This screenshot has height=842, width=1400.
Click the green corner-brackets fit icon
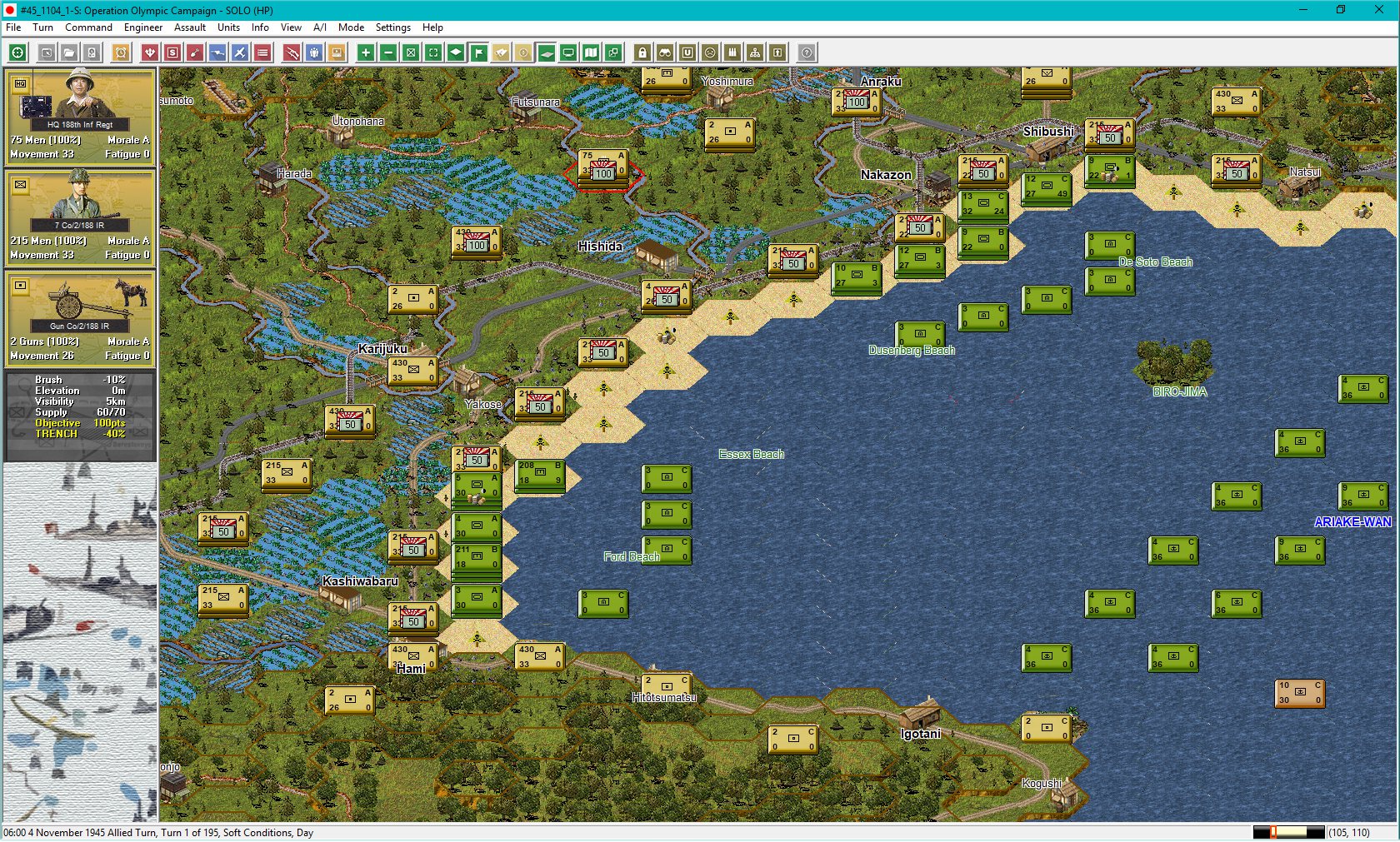[x=433, y=53]
